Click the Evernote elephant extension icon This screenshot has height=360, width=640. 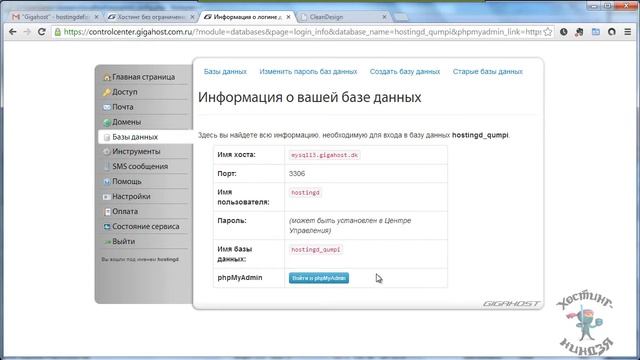[x=579, y=32]
